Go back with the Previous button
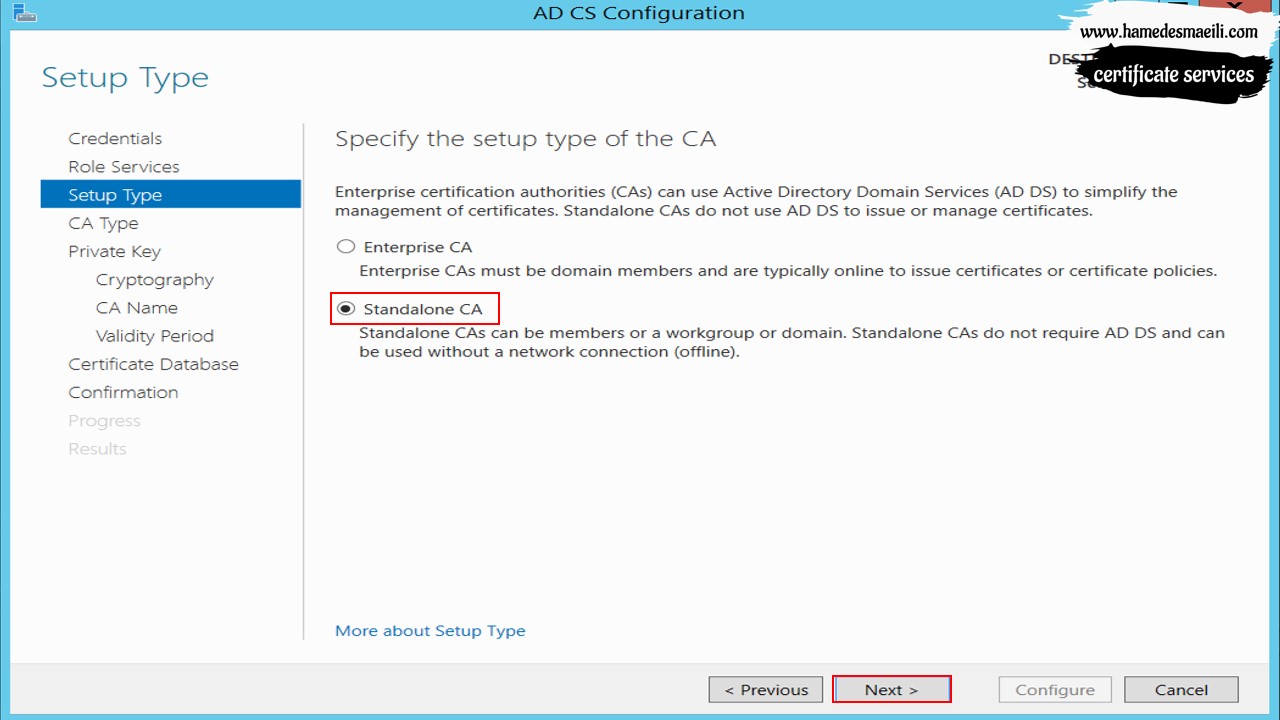Image resolution: width=1280 pixels, height=720 pixels. pyautogui.click(x=766, y=690)
